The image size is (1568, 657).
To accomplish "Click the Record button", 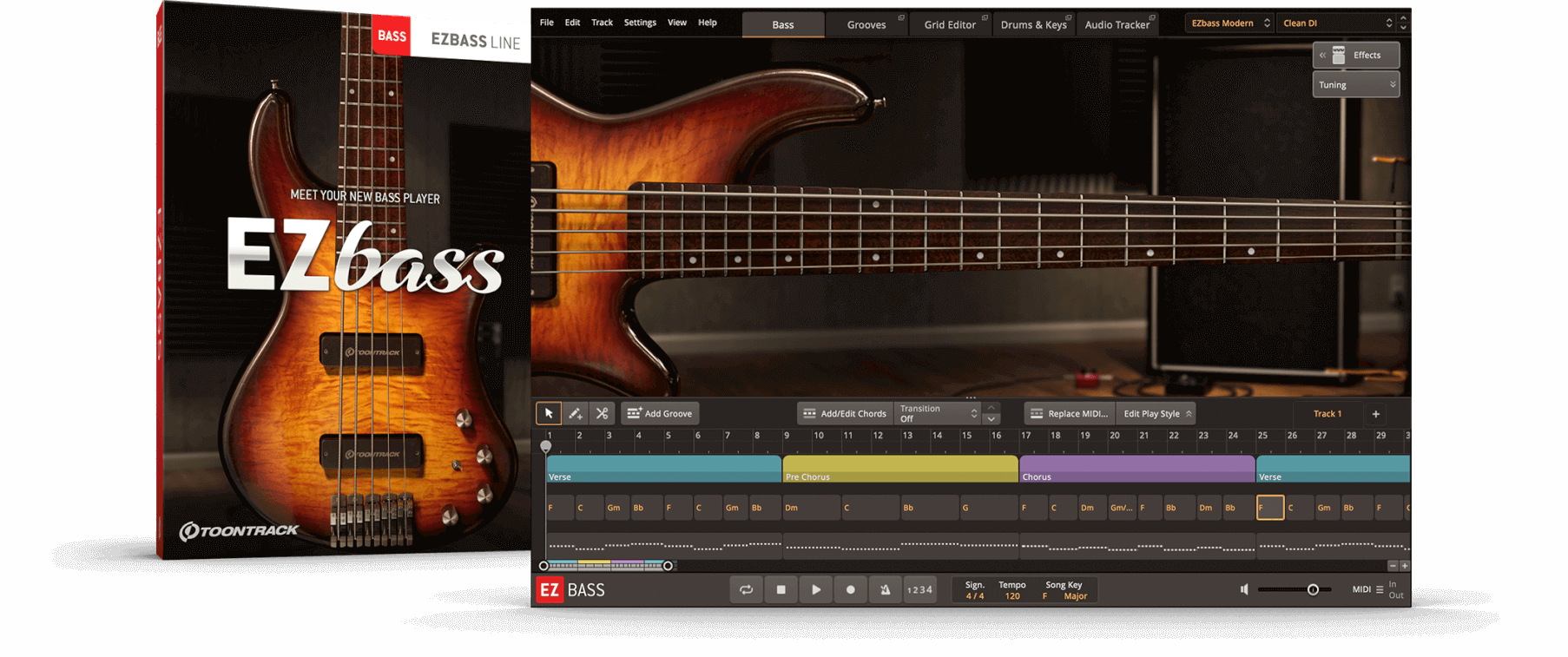I will (850, 590).
